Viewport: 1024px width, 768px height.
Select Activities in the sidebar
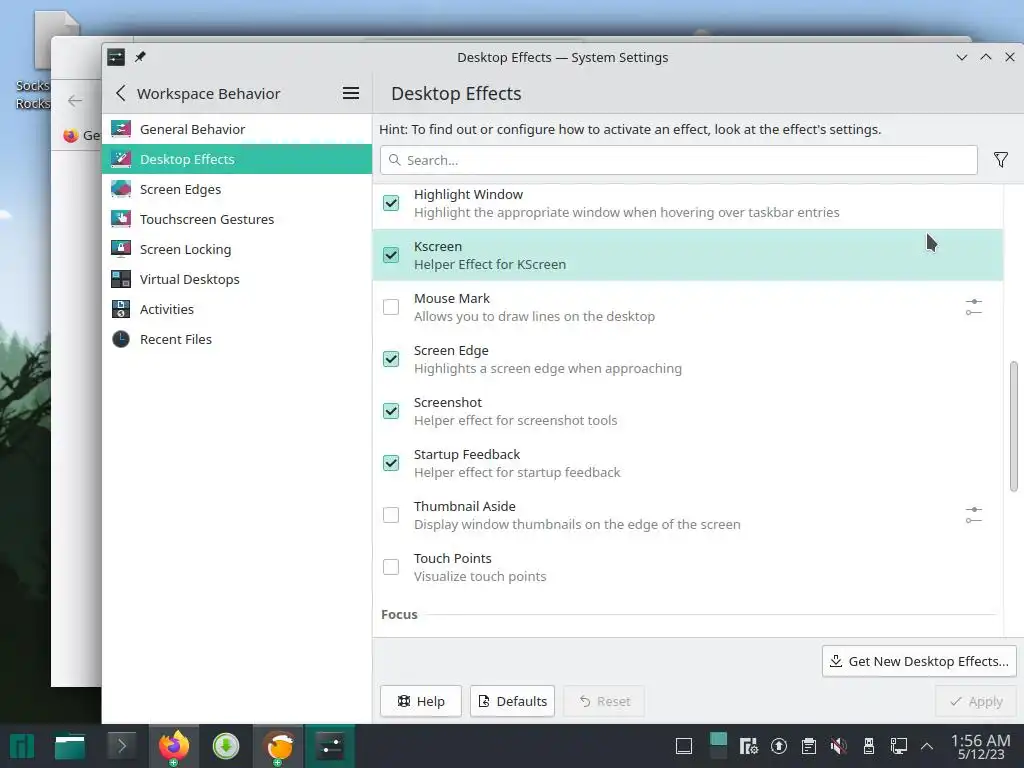pos(236,310)
